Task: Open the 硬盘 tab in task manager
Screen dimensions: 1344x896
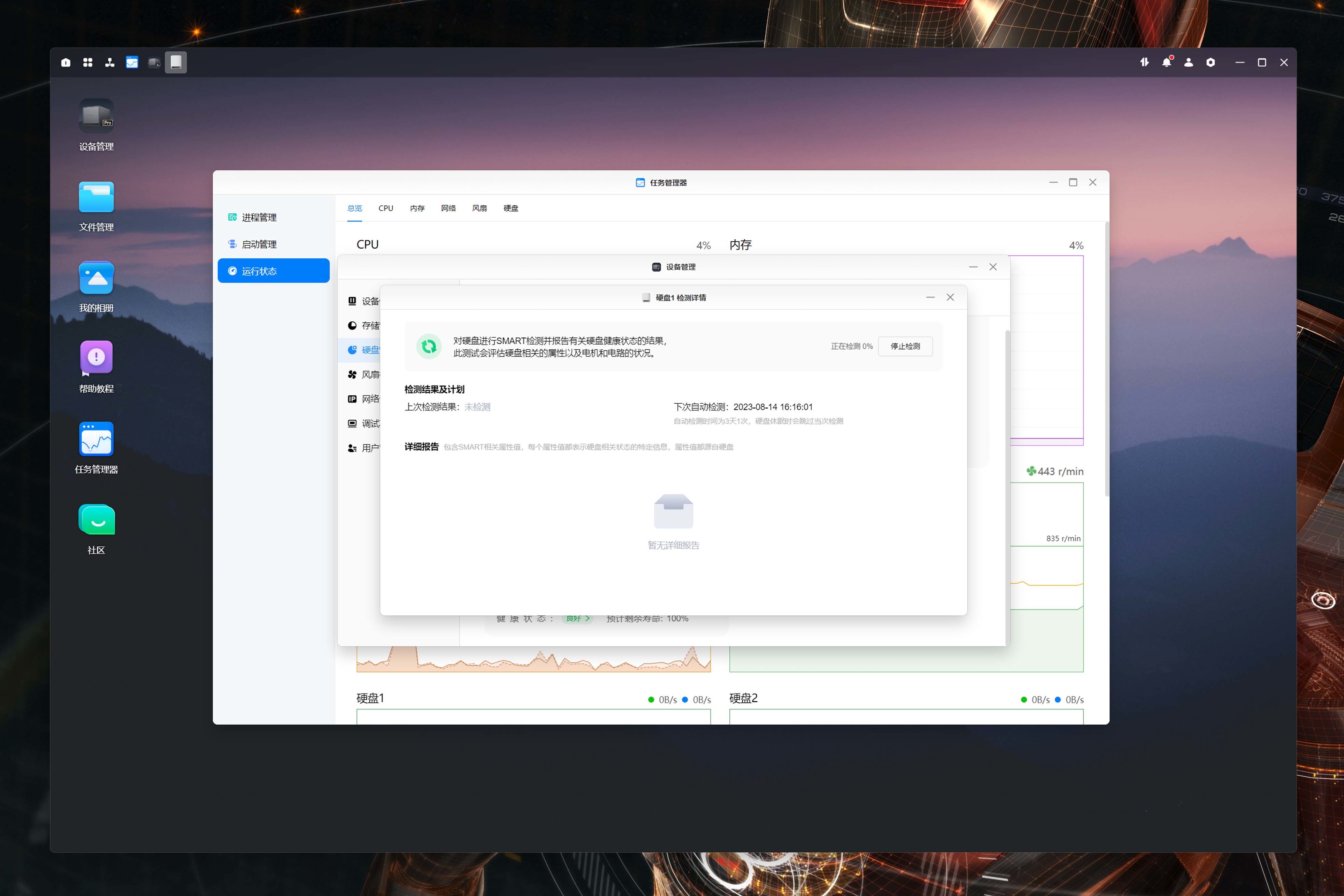Action: click(510, 208)
